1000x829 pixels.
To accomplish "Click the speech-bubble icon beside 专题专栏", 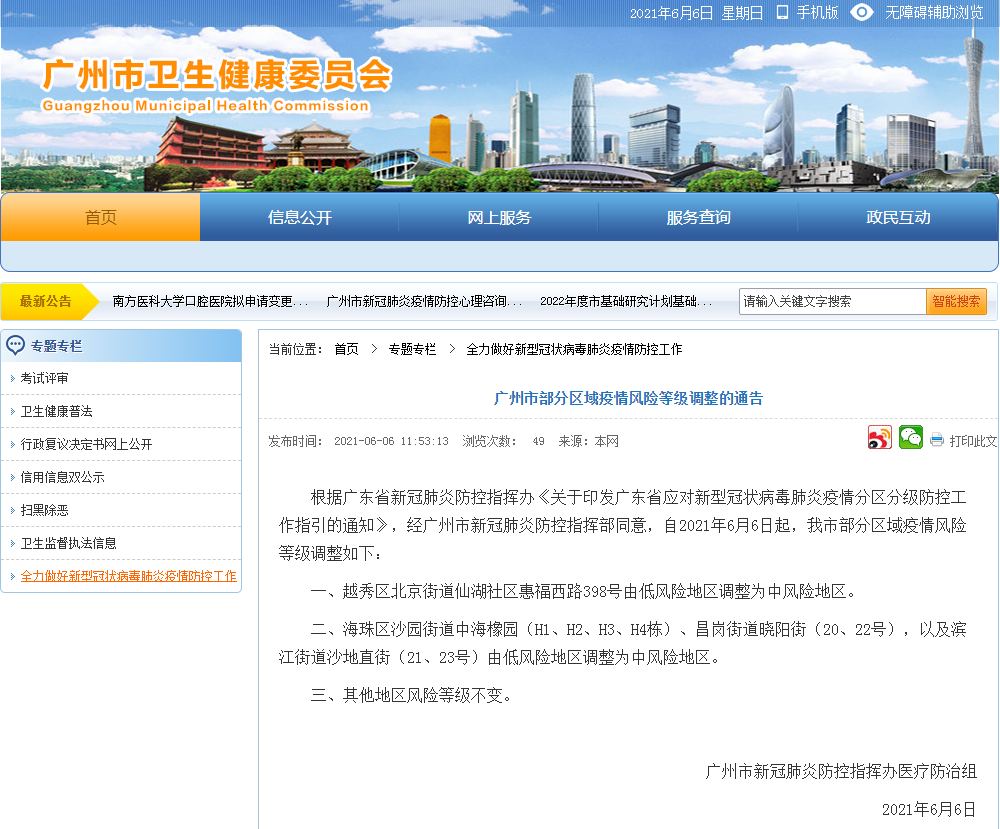I will point(14,345).
